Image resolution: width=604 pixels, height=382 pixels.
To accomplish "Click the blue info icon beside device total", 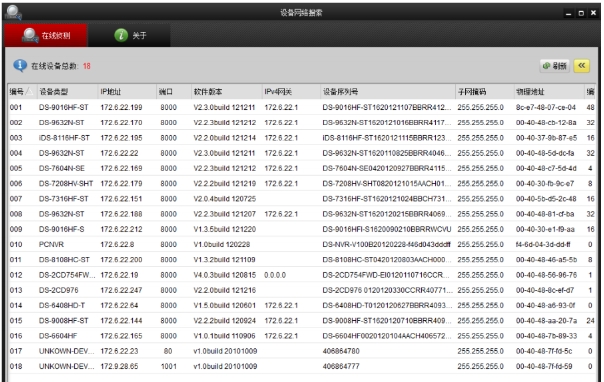I will tap(20, 66).
